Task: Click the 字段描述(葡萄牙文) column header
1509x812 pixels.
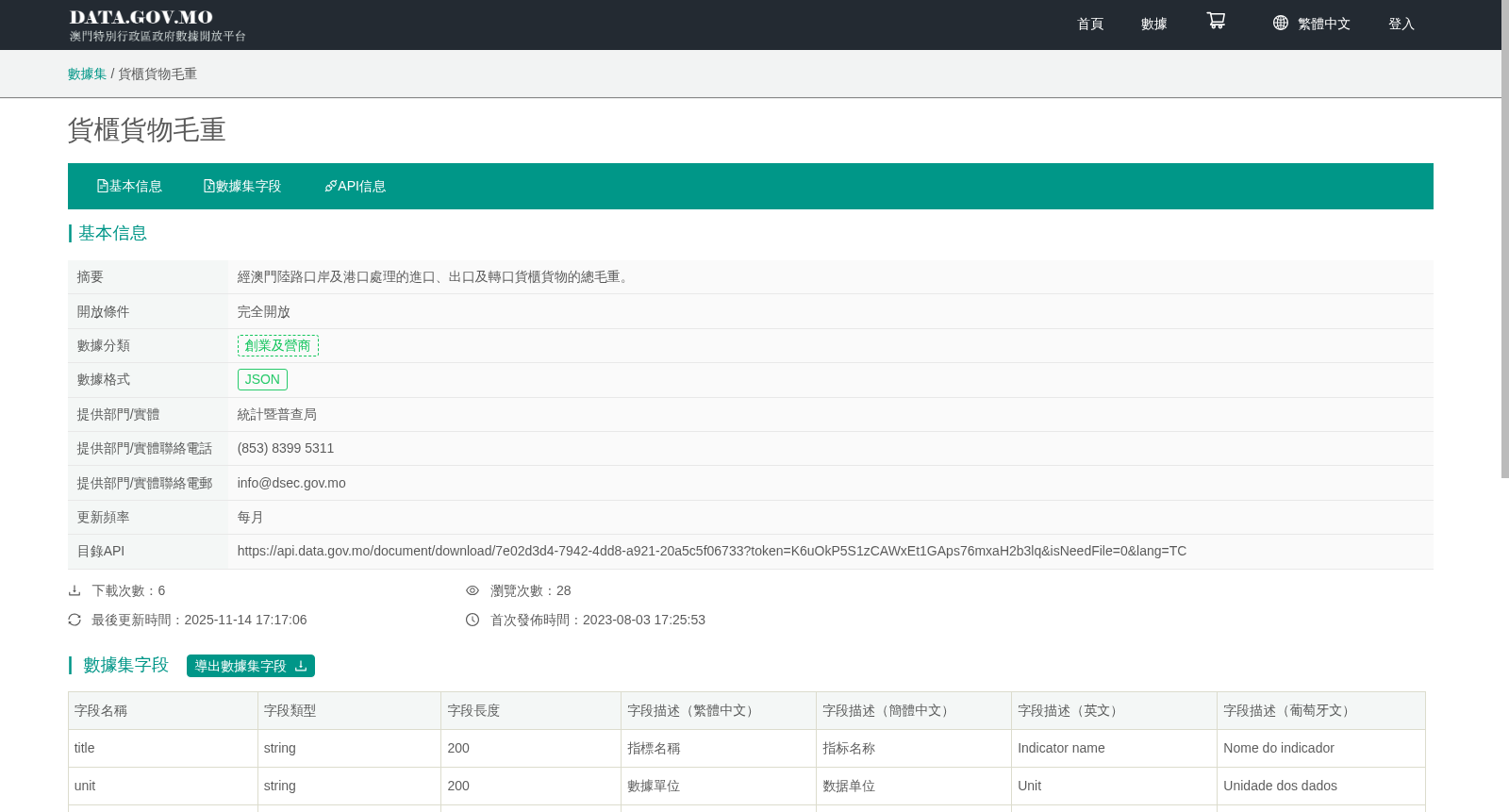Action: click(1321, 711)
